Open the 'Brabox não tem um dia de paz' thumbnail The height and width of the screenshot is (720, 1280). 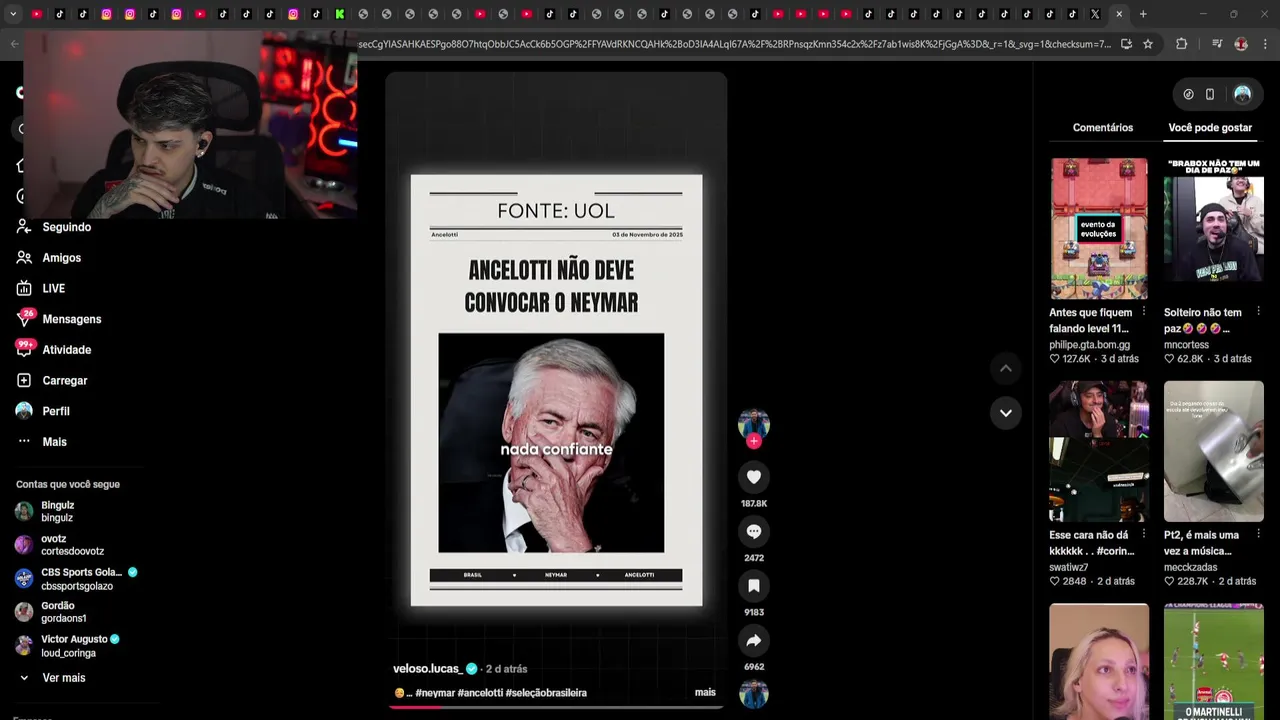[x=1214, y=228]
